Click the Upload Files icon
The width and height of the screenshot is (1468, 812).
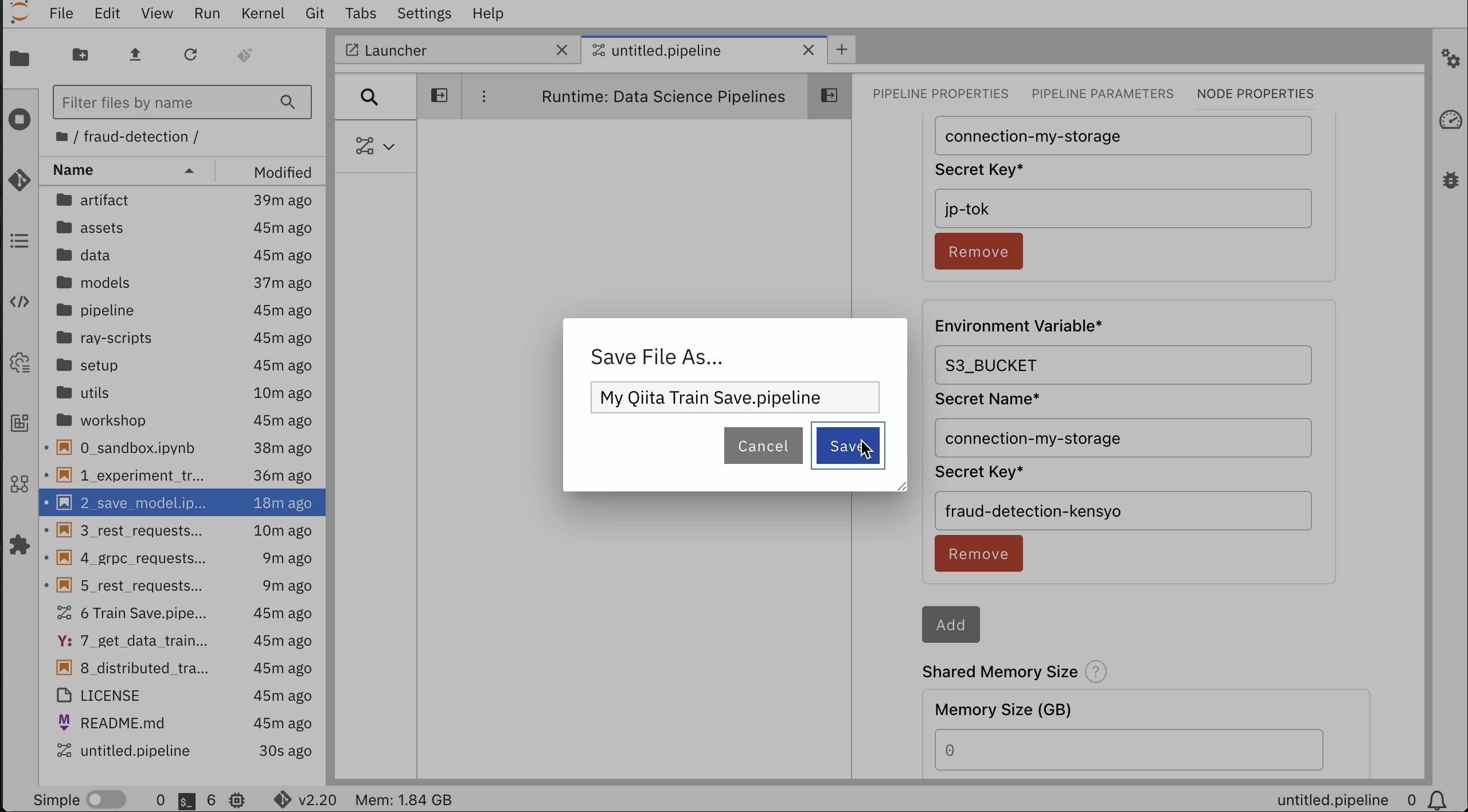tap(135, 55)
